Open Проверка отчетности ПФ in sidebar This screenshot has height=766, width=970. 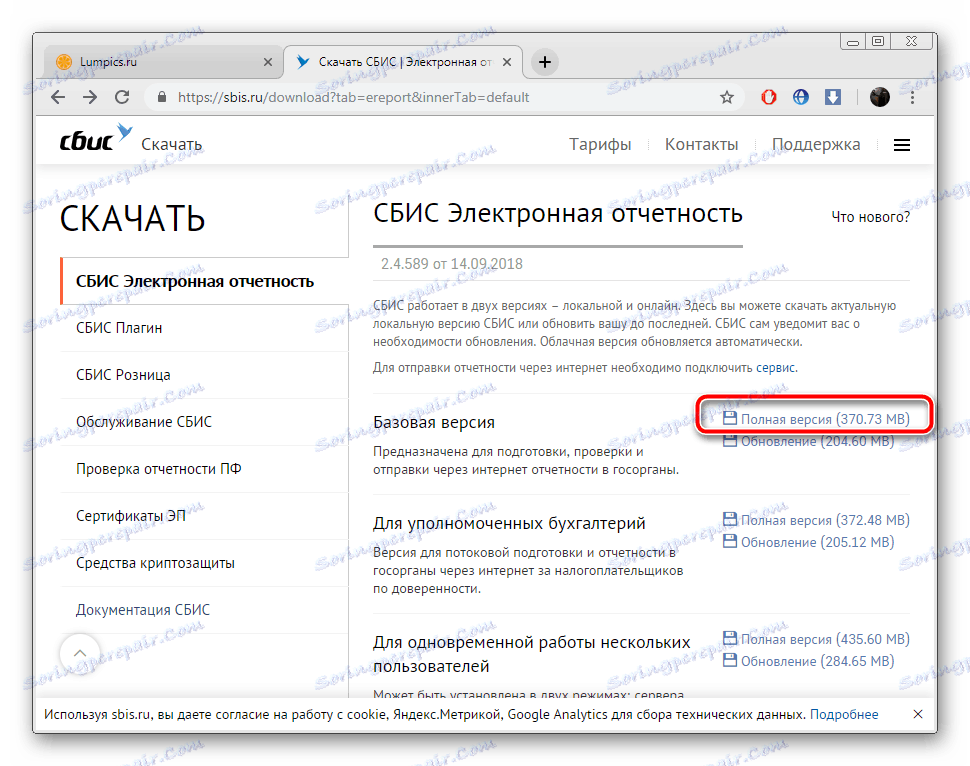(205, 469)
